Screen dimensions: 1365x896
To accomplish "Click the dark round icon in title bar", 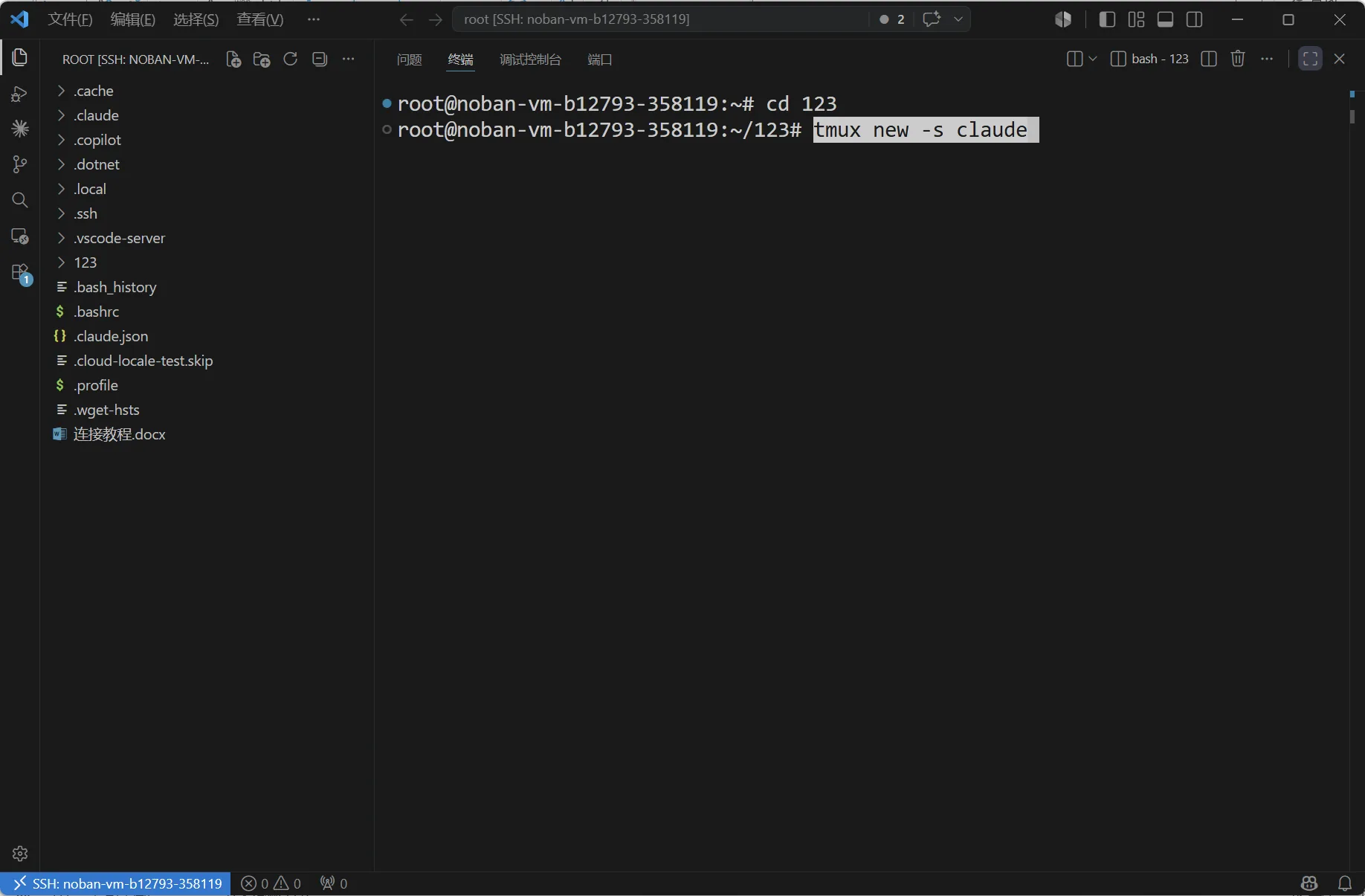I will [1063, 19].
